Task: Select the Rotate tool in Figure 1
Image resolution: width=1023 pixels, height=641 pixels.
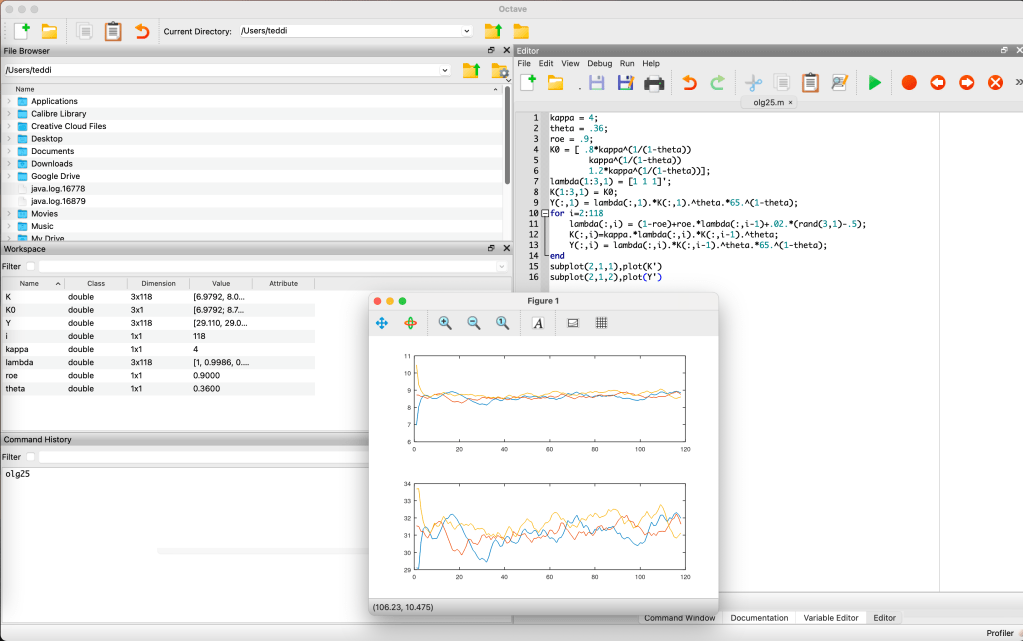Action: [410, 323]
